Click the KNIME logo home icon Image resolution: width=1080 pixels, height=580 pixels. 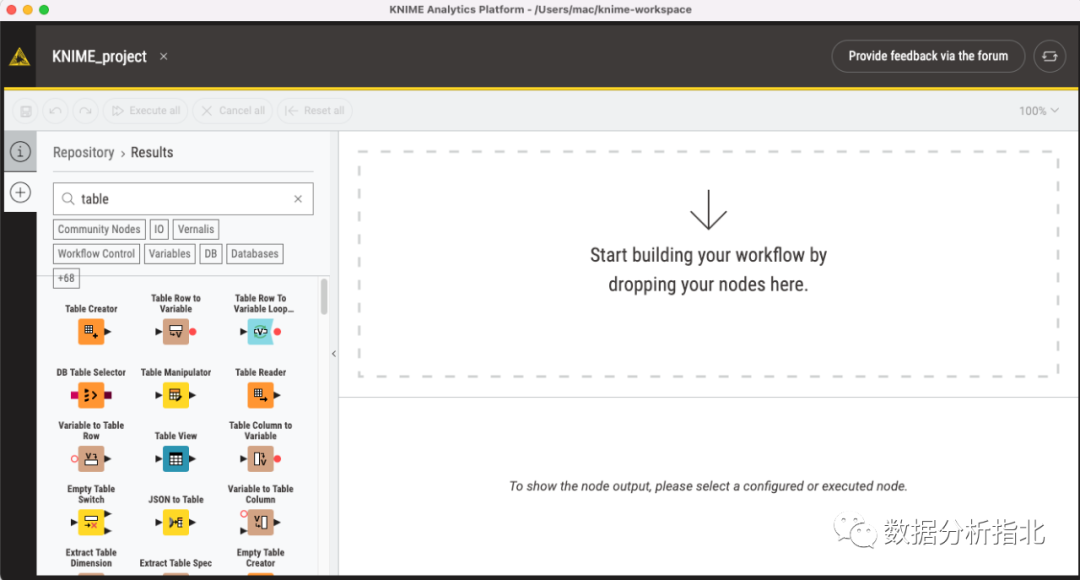tap(19, 56)
